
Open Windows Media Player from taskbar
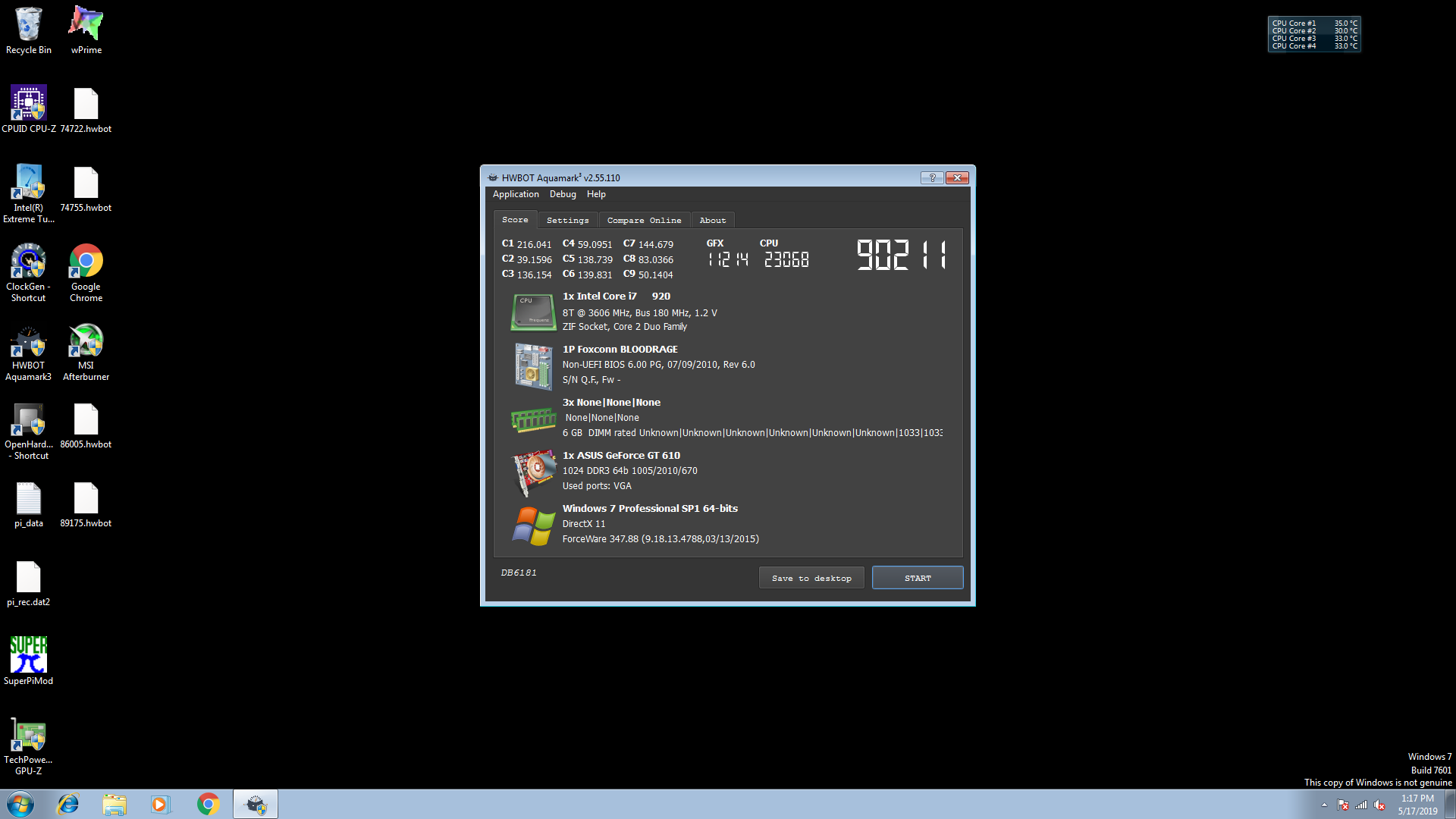click(x=161, y=804)
